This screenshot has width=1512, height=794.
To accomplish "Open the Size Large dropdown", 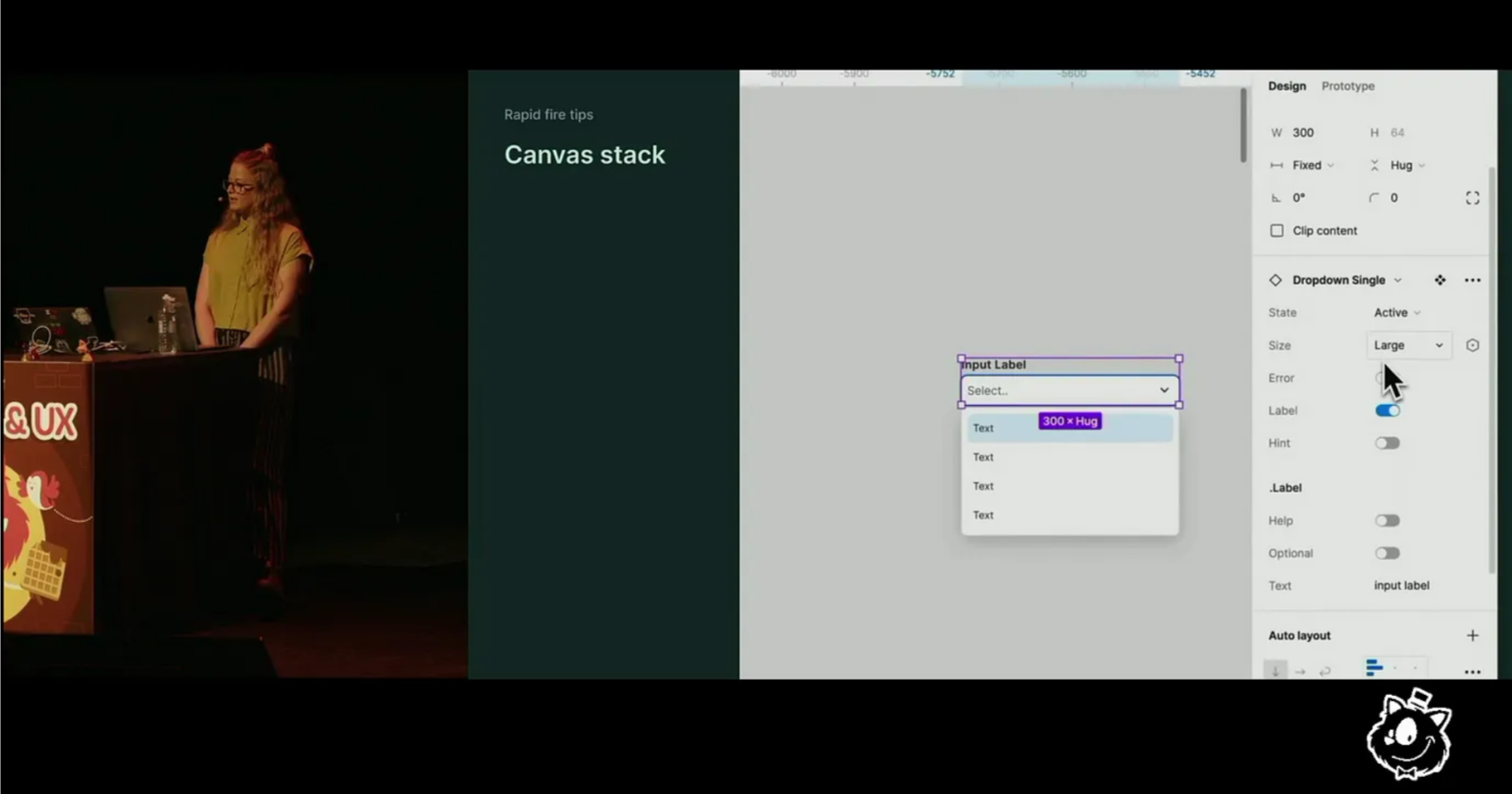I will coord(1408,345).
